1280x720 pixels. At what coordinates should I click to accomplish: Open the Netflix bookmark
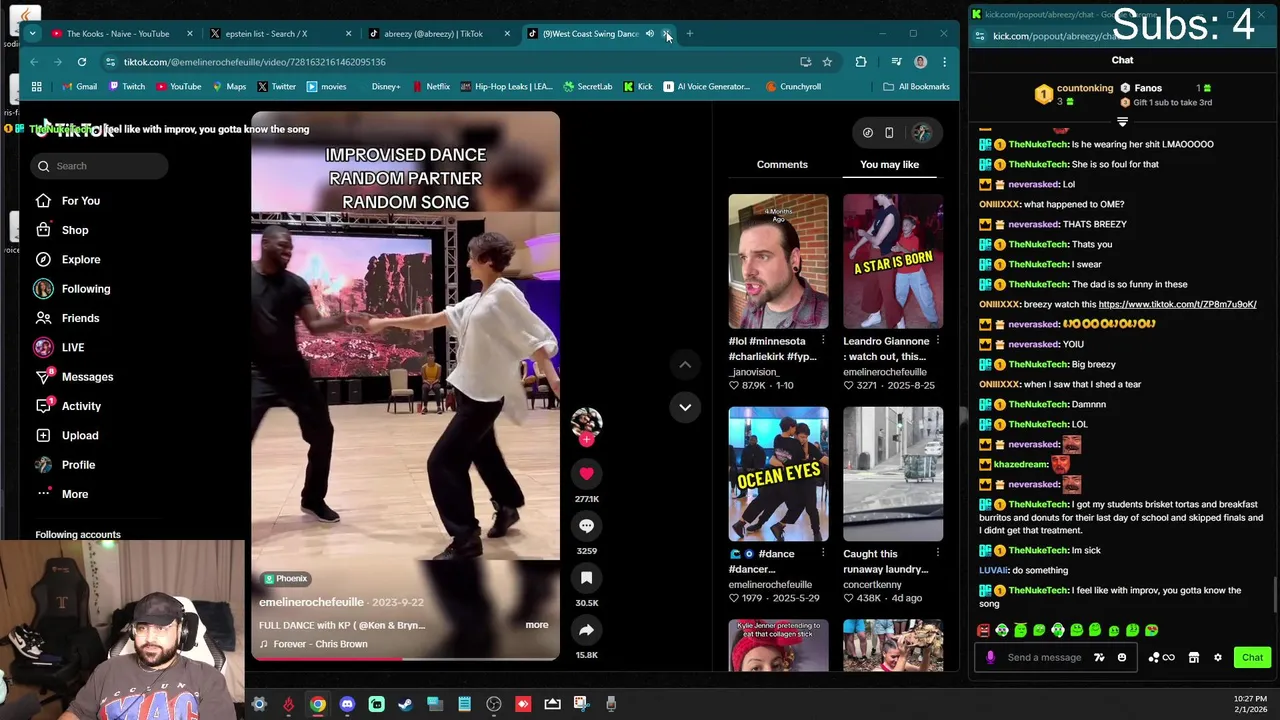430,87
